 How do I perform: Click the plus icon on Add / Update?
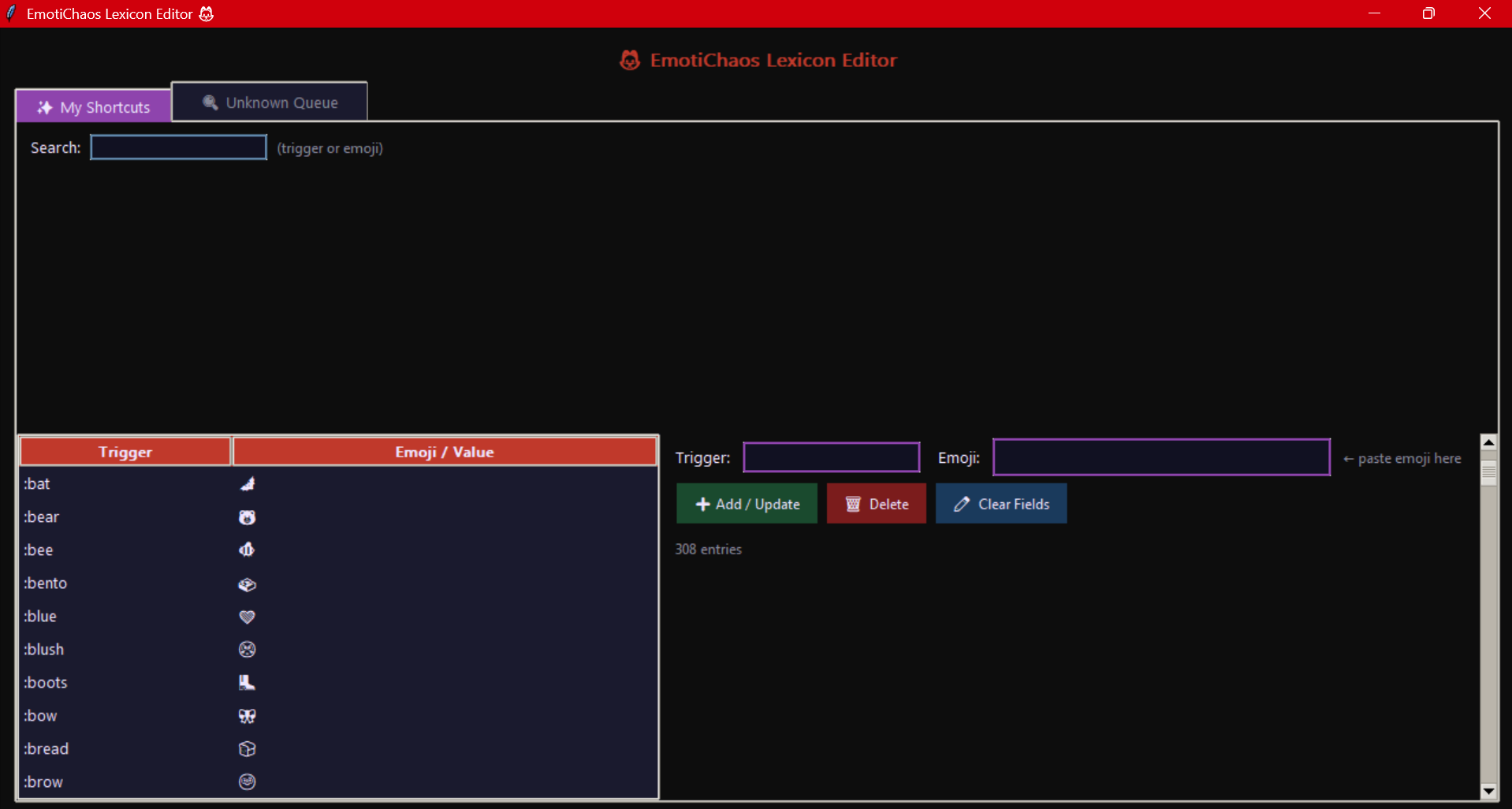[x=703, y=504]
